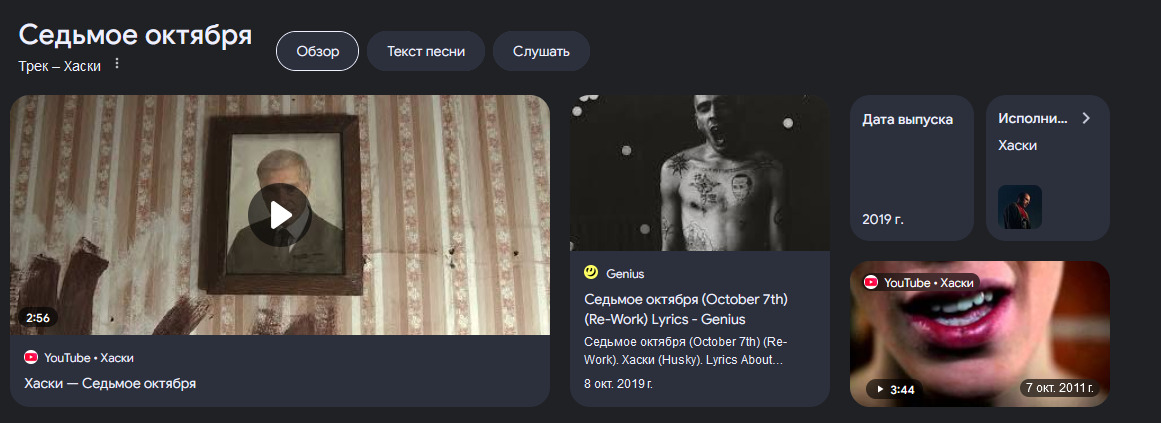This screenshot has height=423, width=1161.
Task: Open the lips video thumbnail
Action: coord(980,333)
